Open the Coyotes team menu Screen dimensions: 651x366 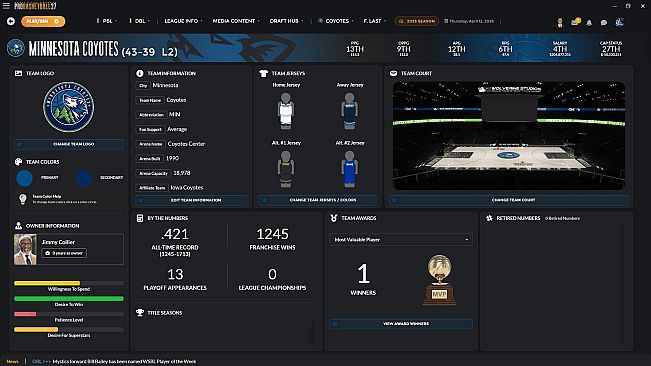click(x=336, y=21)
